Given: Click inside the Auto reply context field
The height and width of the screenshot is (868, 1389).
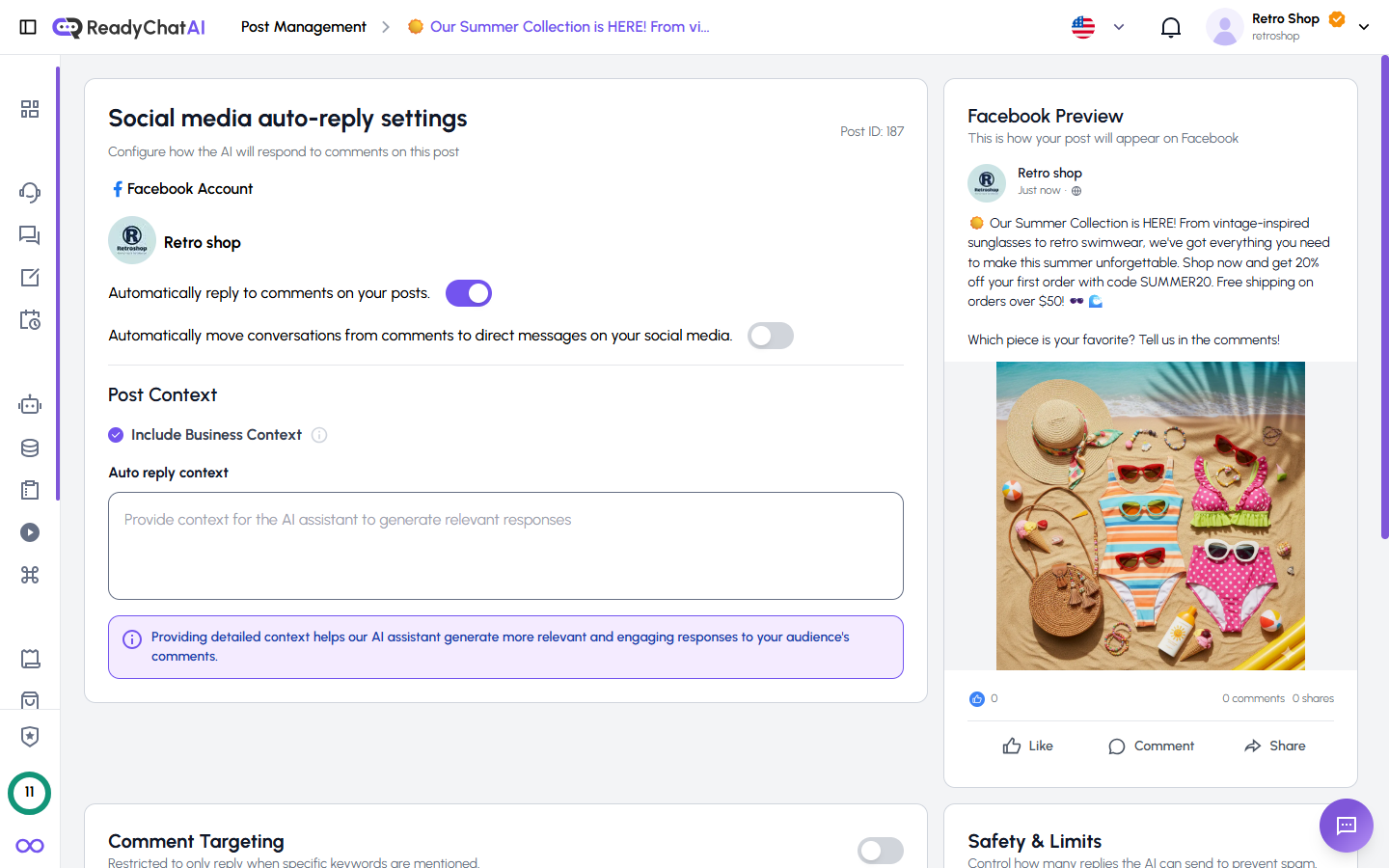Looking at the screenshot, I should click(505, 545).
